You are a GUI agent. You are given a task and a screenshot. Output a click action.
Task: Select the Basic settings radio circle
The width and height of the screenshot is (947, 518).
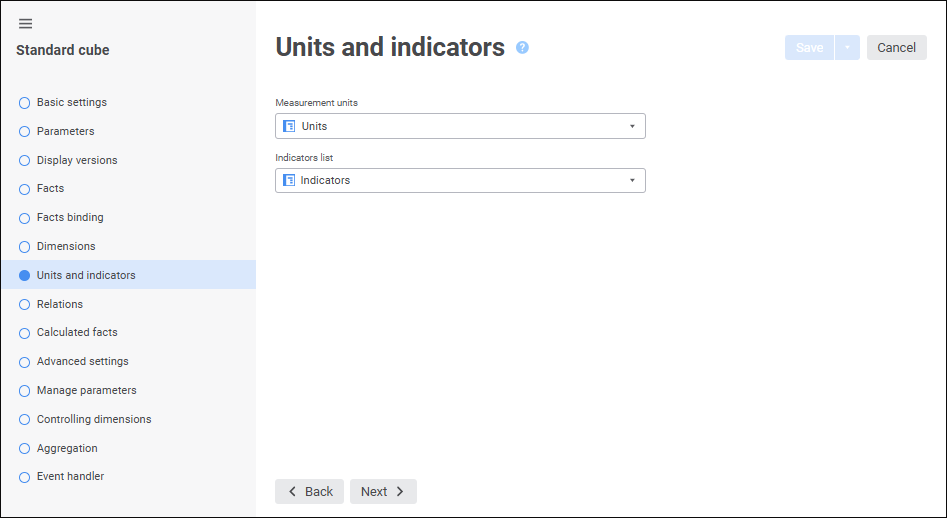[24, 103]
